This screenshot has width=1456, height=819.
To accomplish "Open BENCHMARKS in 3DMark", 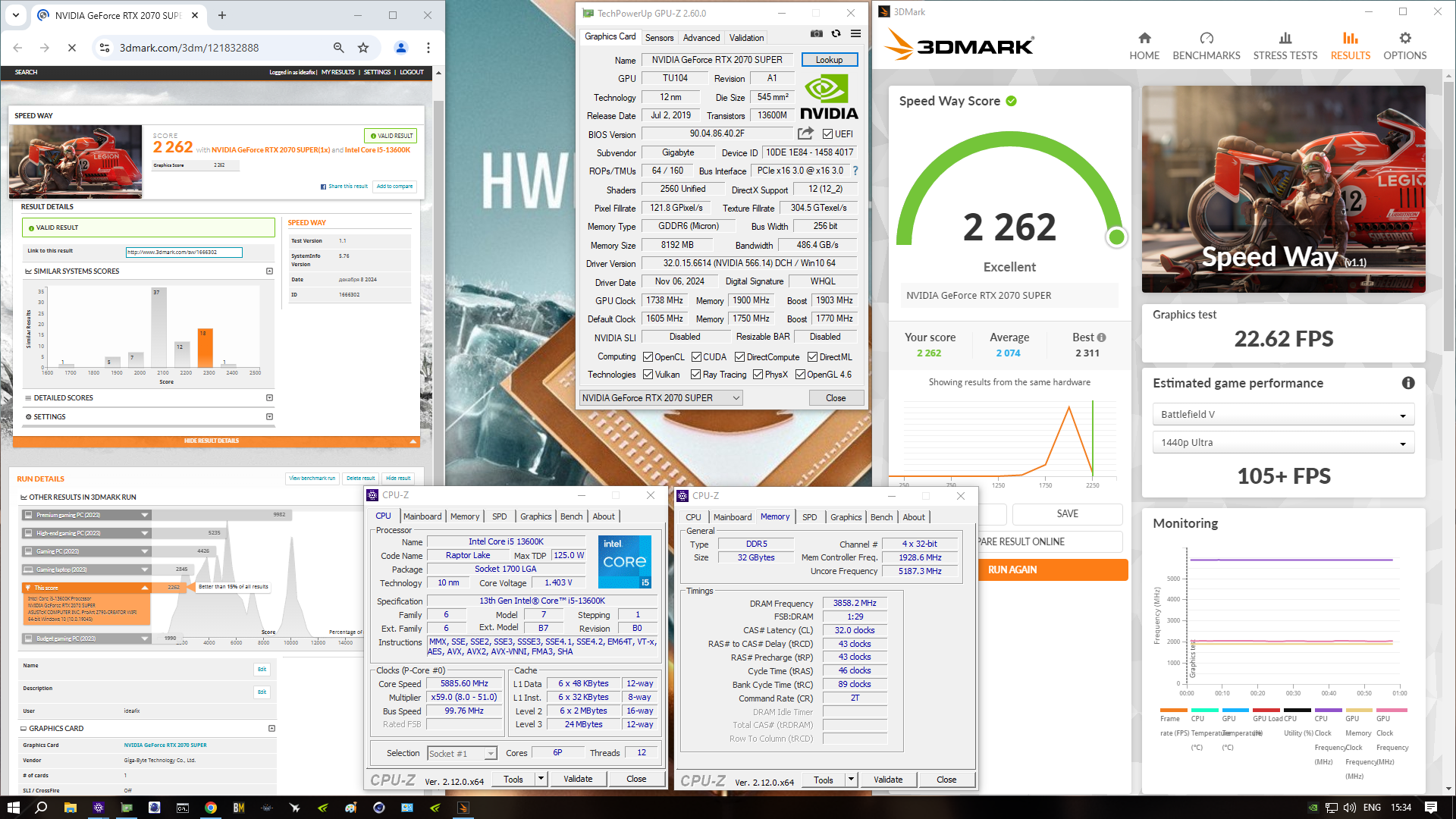I will coord(1207,45).
